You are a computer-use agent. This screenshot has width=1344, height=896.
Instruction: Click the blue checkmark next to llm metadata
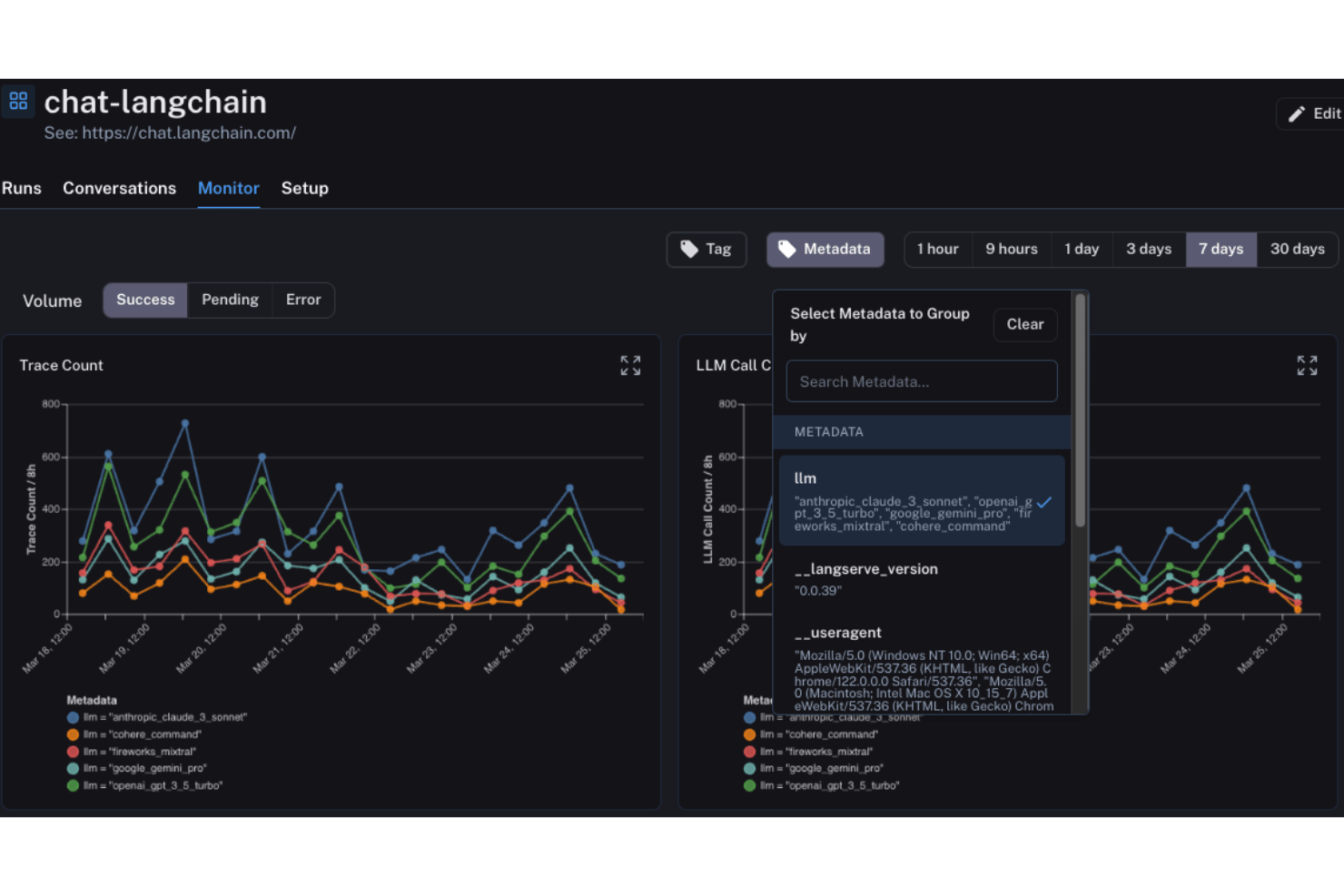(x=1044, y=502)
